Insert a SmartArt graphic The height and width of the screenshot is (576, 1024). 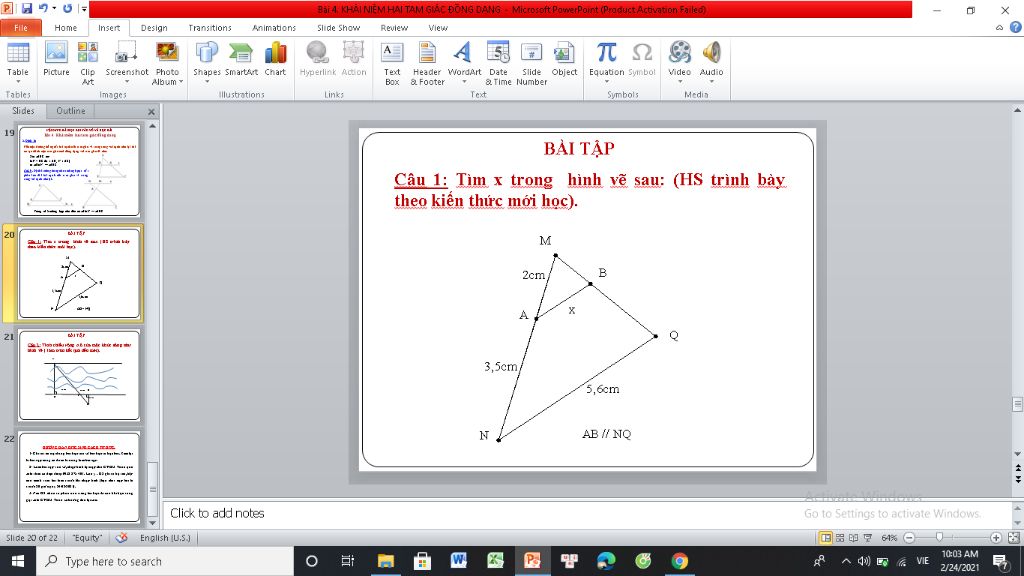coord(241,59)
